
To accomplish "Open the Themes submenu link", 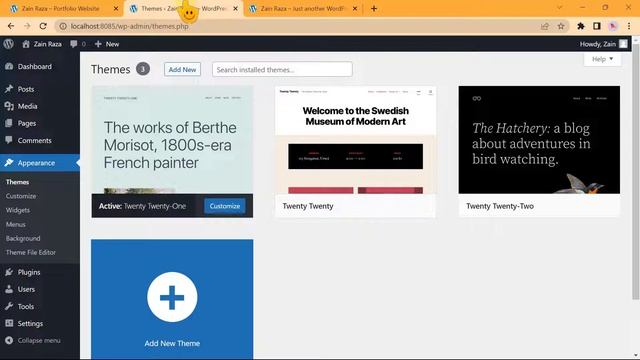I will click(x=18, y=182).
